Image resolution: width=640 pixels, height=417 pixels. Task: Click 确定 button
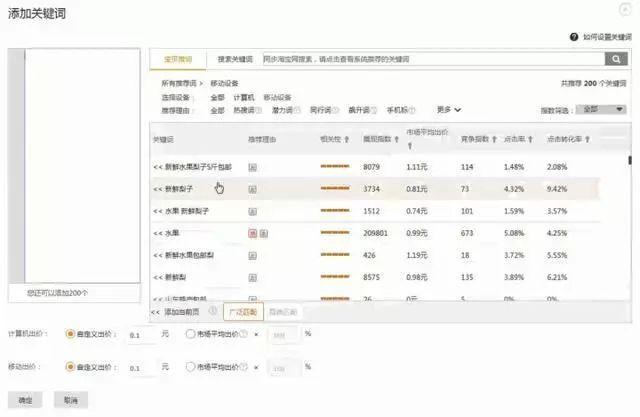(x=25, y=400)
